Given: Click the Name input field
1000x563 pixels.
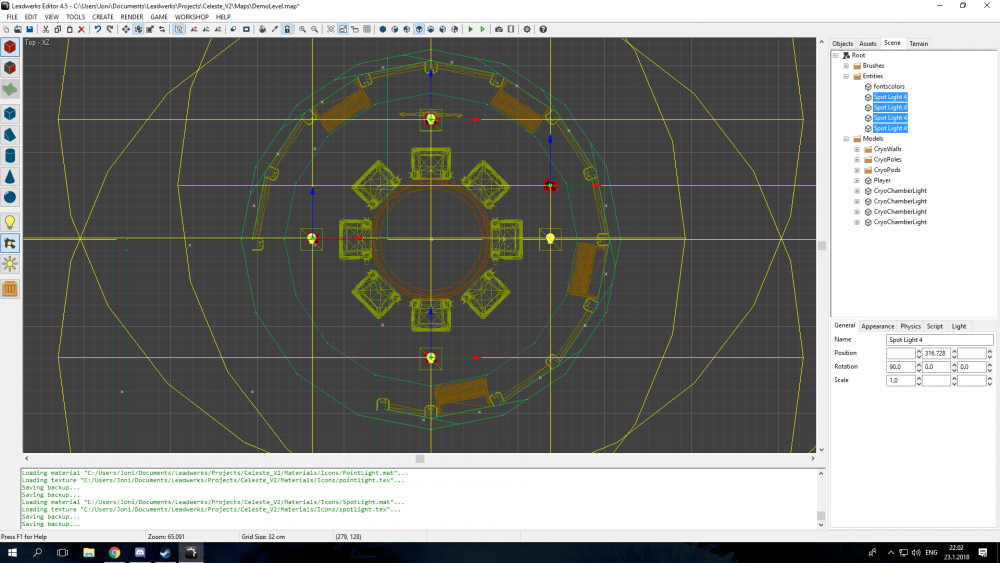Looking at the screenshot, I should (939, 340).
